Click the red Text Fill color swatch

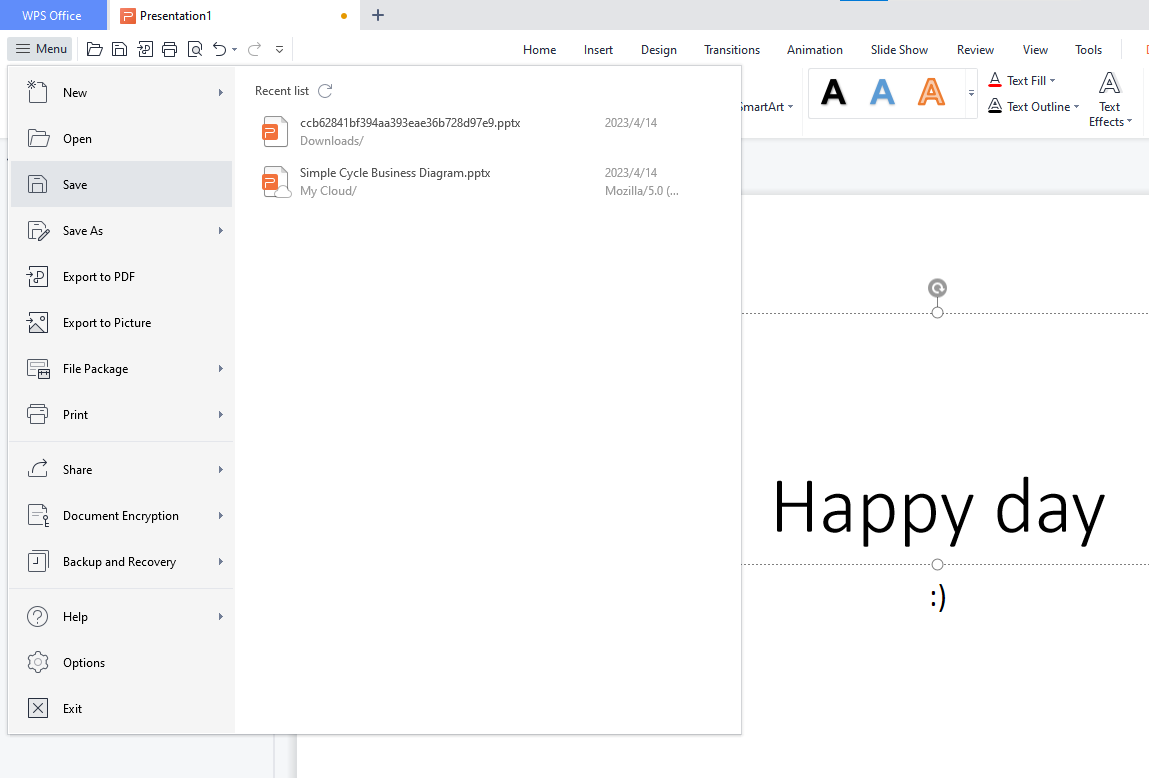point(996,84)
